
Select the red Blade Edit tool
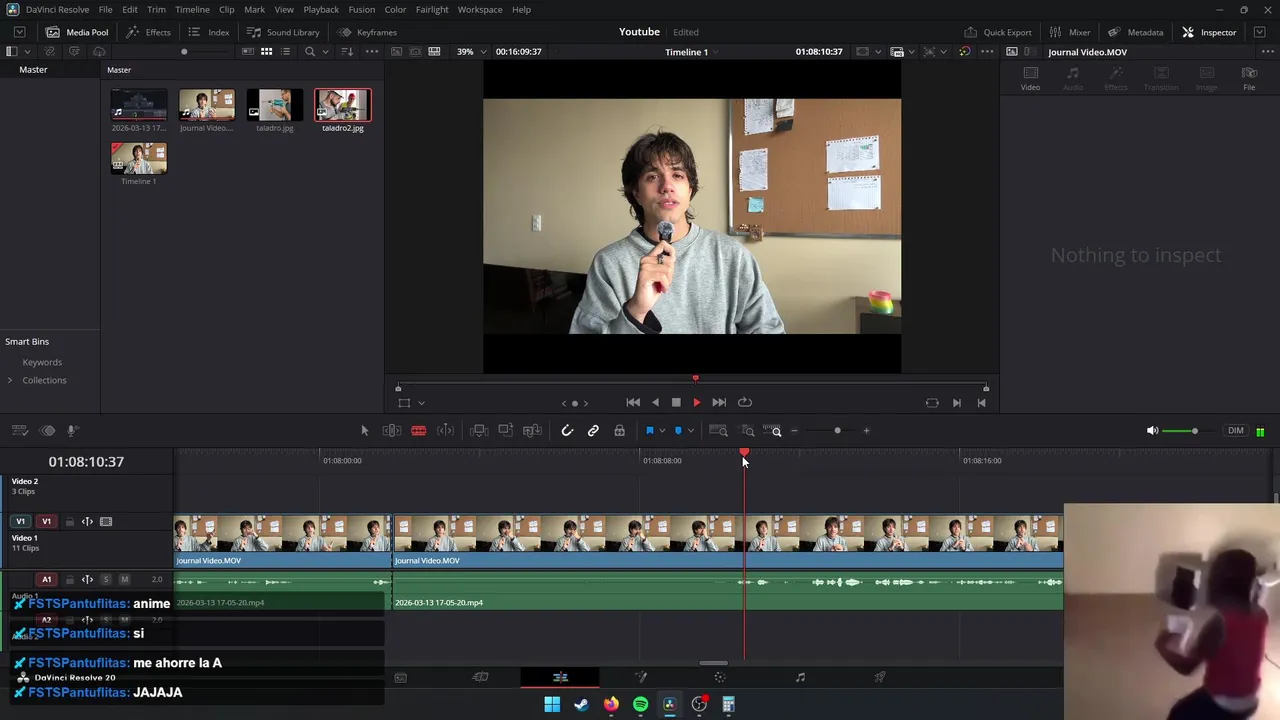click(x=419, y=431)
